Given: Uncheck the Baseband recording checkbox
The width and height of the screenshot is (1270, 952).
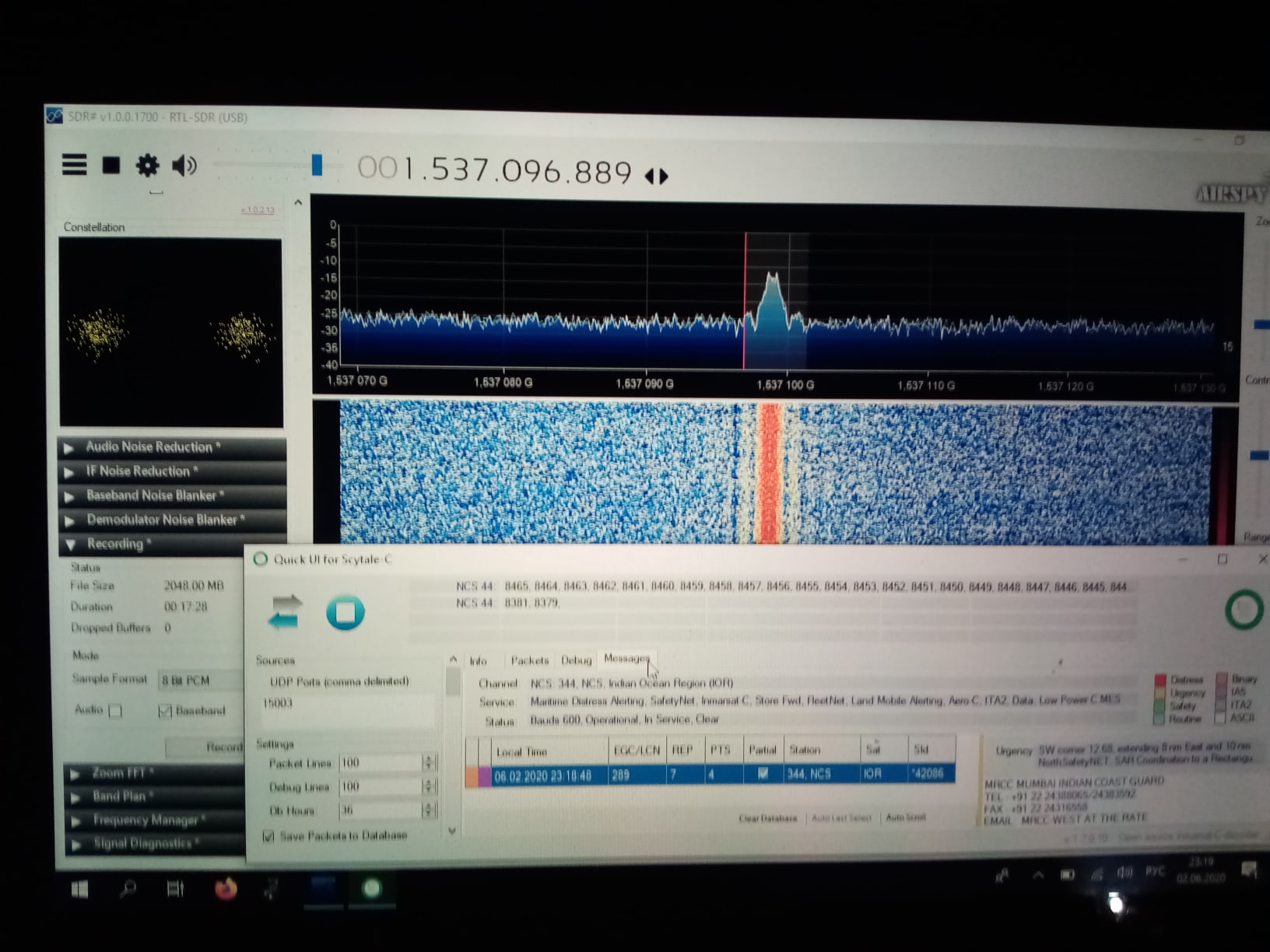Looking at the screenshot, I should 165,711.
